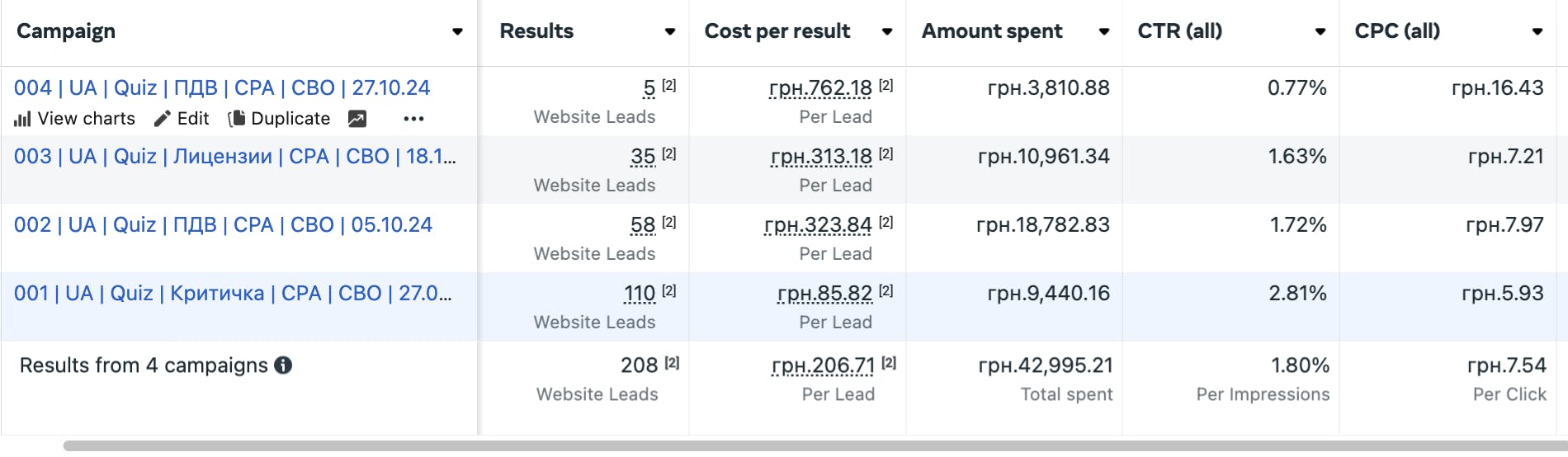This screenshot has height=457, width=1568.
Task: Open campaign 003 Лицензии link
Action: coord(234,156)
